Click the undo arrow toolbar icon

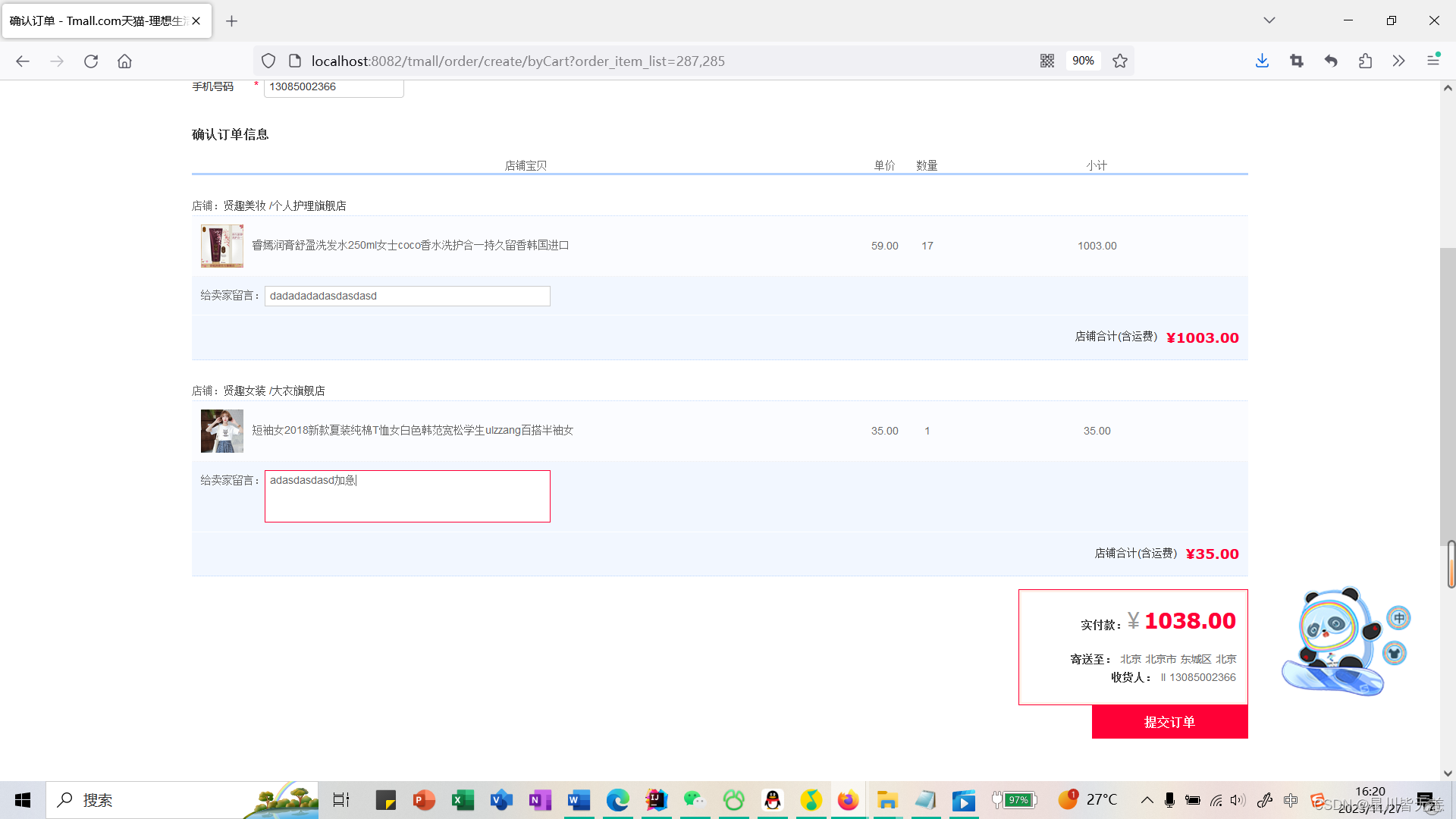1331,61
